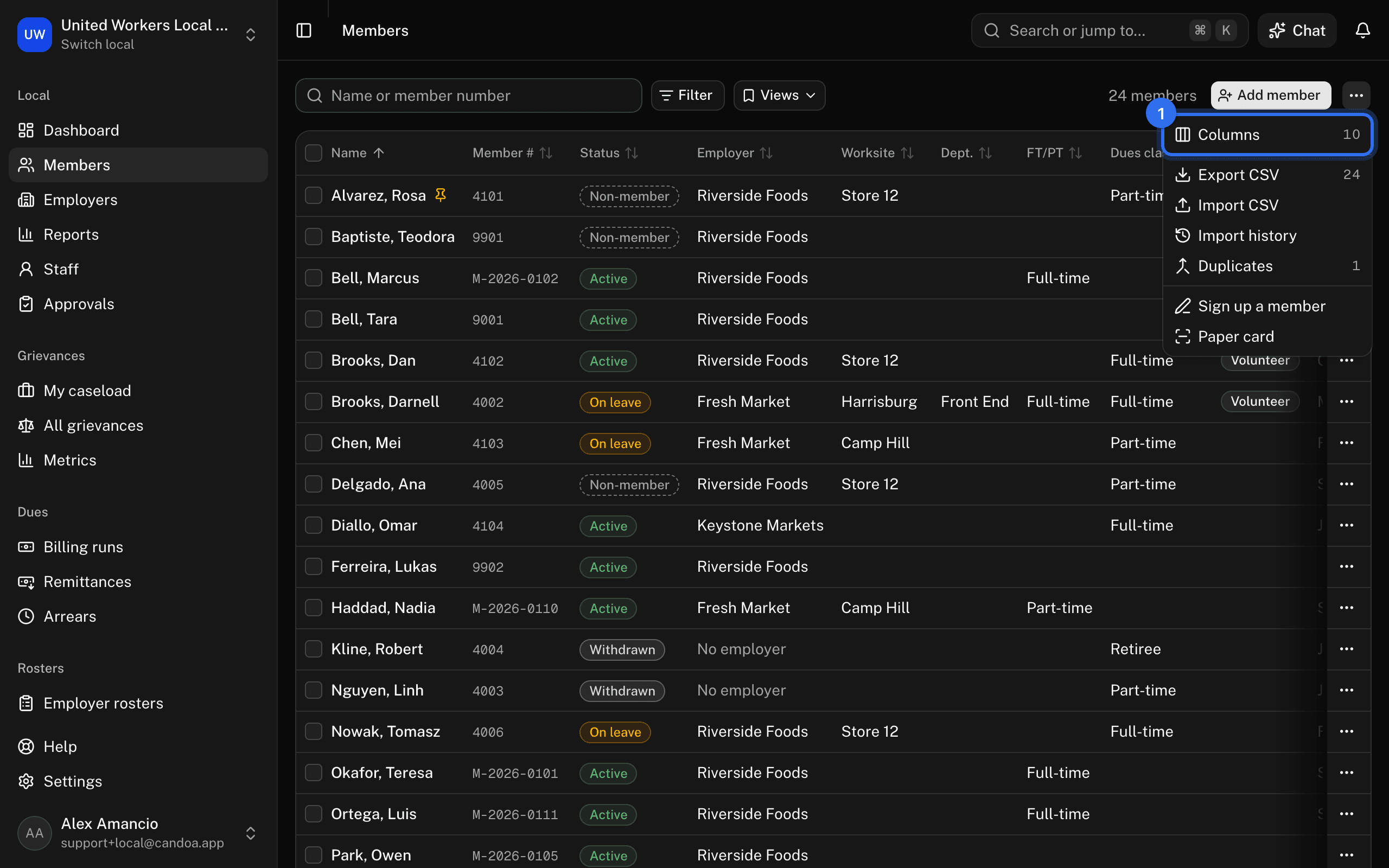Open notifications bell
The image size is (1389, 868).
tap(1362, 30)
